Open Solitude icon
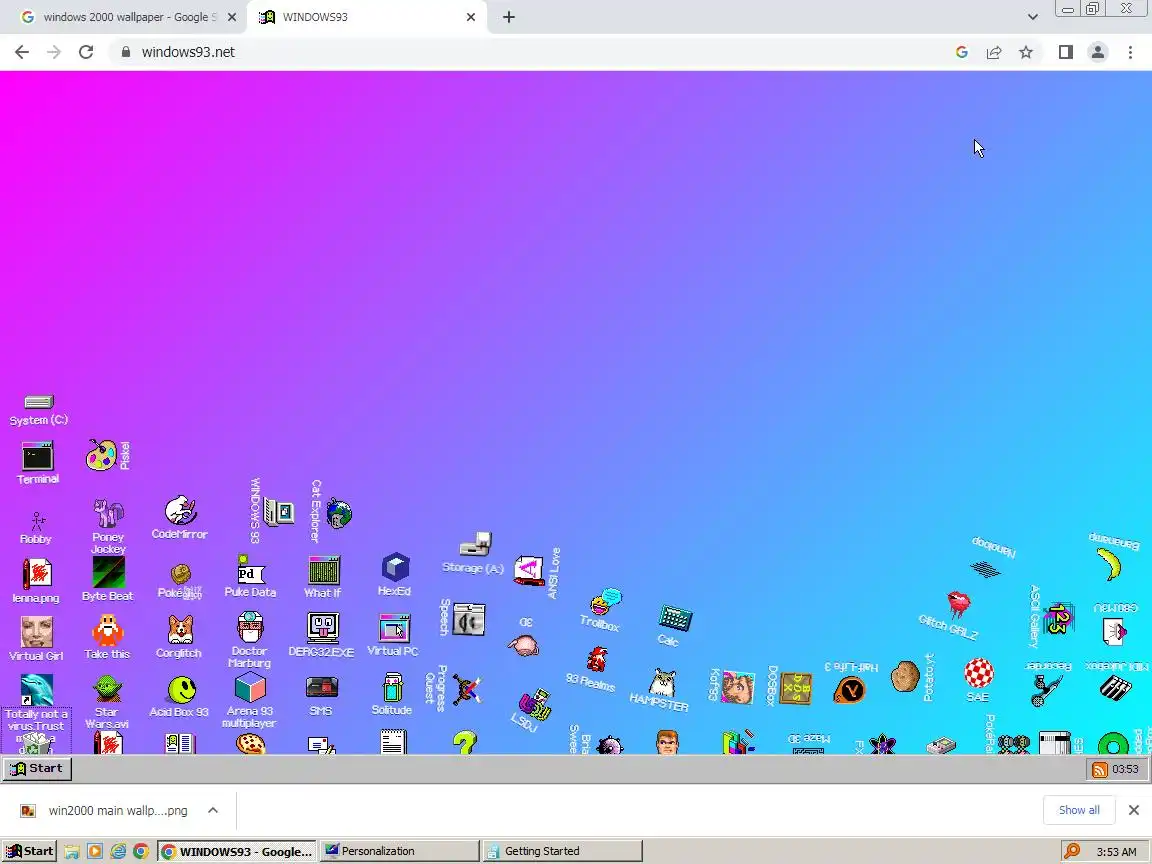 coord(393,688)
